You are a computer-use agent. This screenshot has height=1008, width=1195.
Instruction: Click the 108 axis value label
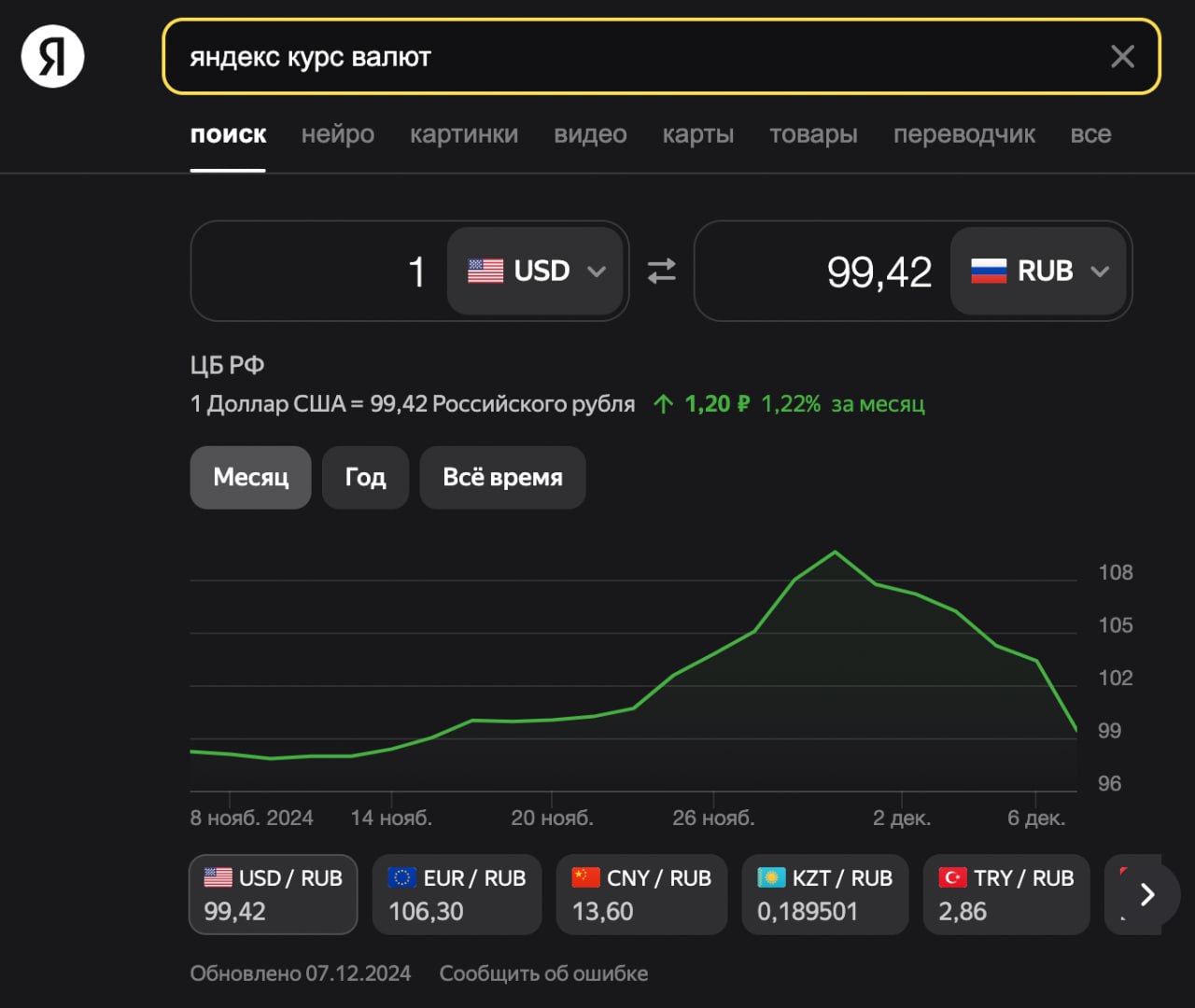click(x=1116, y=572)
